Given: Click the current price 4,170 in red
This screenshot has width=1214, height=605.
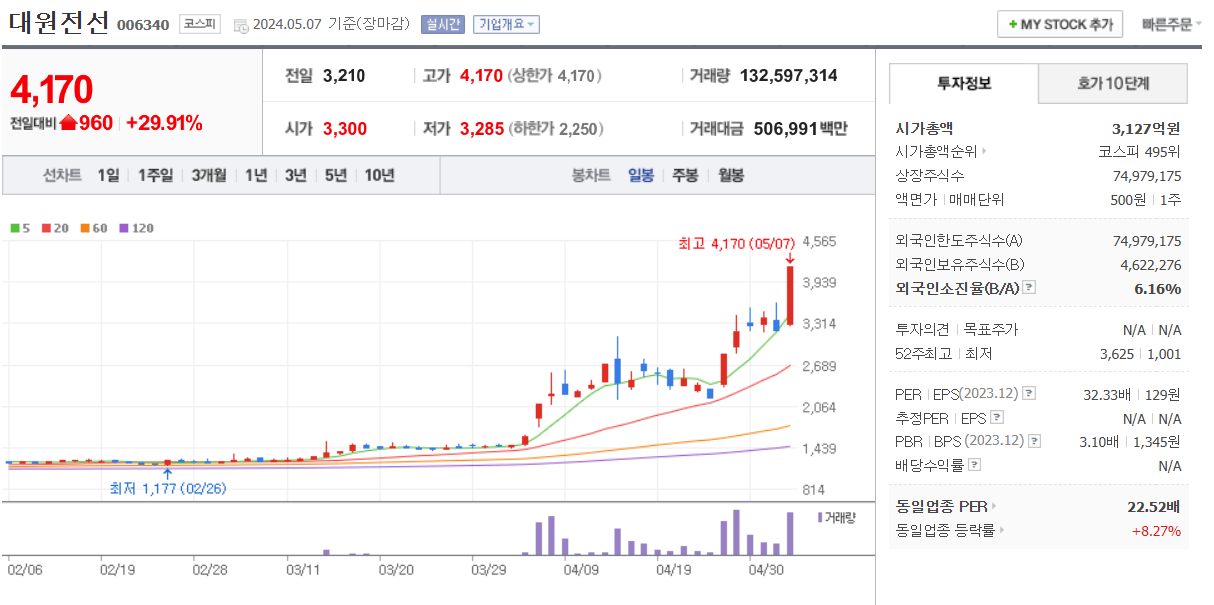Looking at the screenshot, I should (51, 90).
